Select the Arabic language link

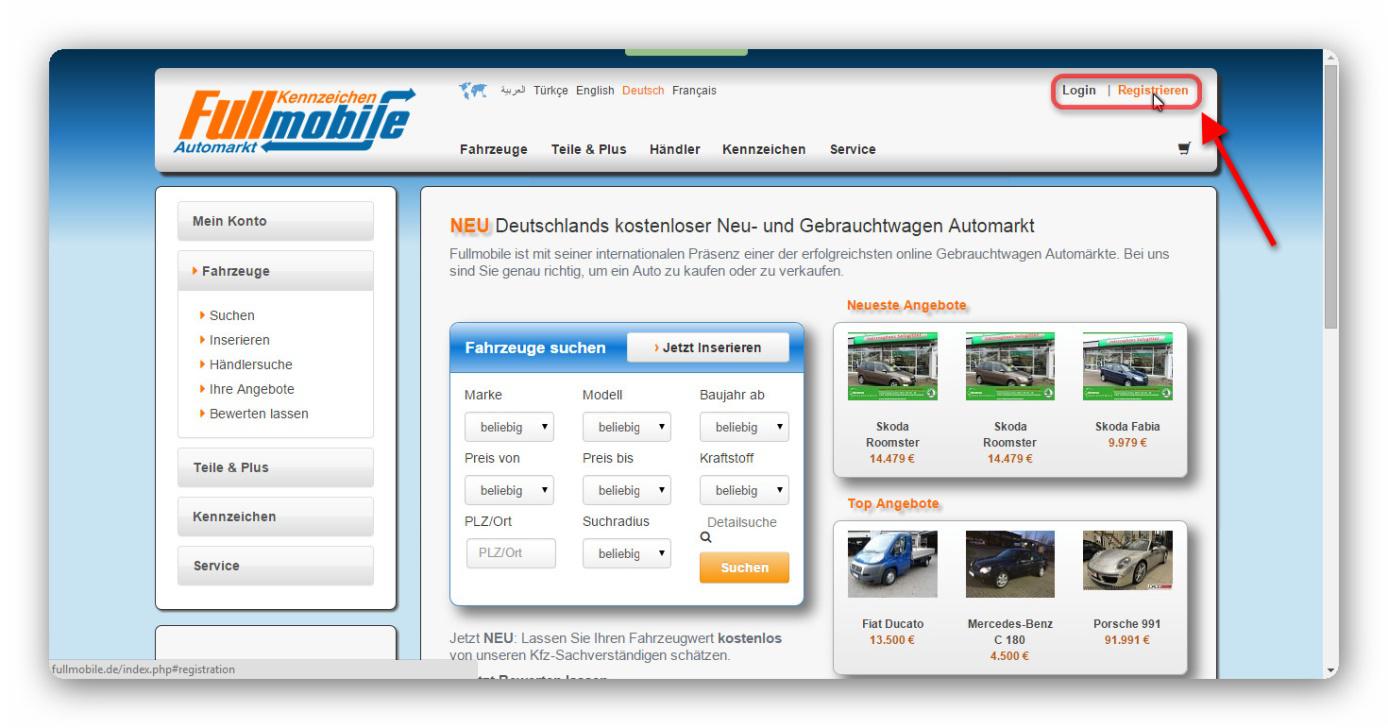(511, 91)
